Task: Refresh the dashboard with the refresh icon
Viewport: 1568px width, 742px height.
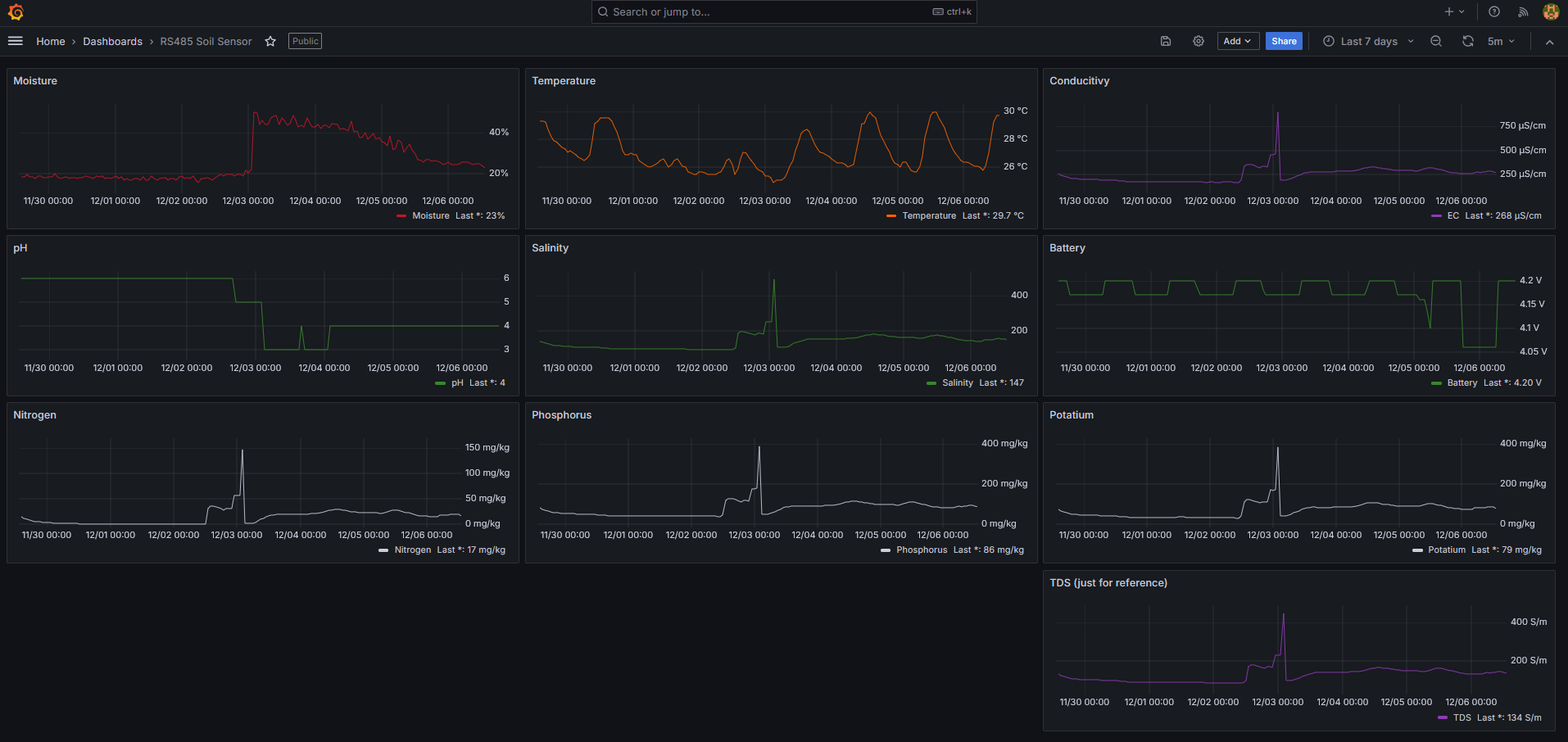Action: click(1468, 41)
